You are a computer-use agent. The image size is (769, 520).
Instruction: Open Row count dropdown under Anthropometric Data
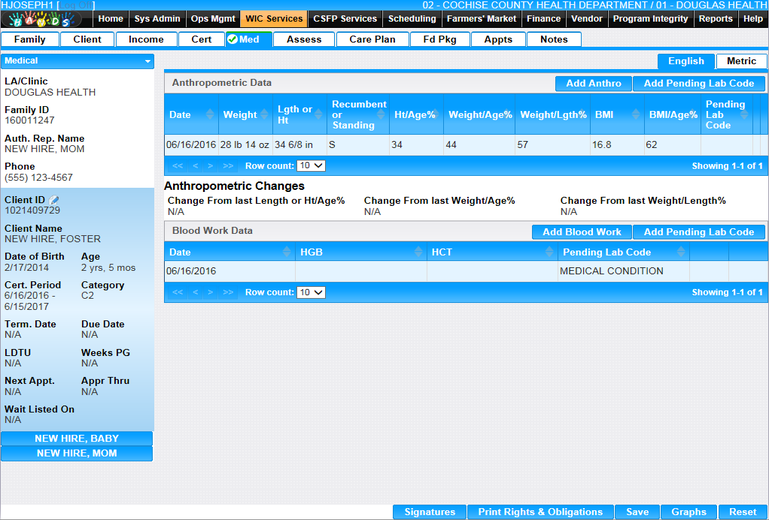tap(311, 166)
